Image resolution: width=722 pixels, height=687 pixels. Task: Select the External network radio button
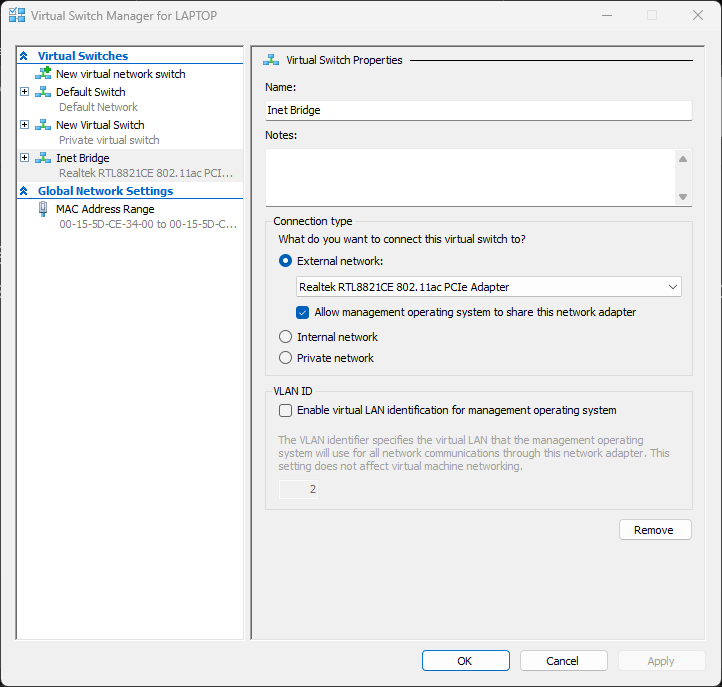(x=286, y=261)
